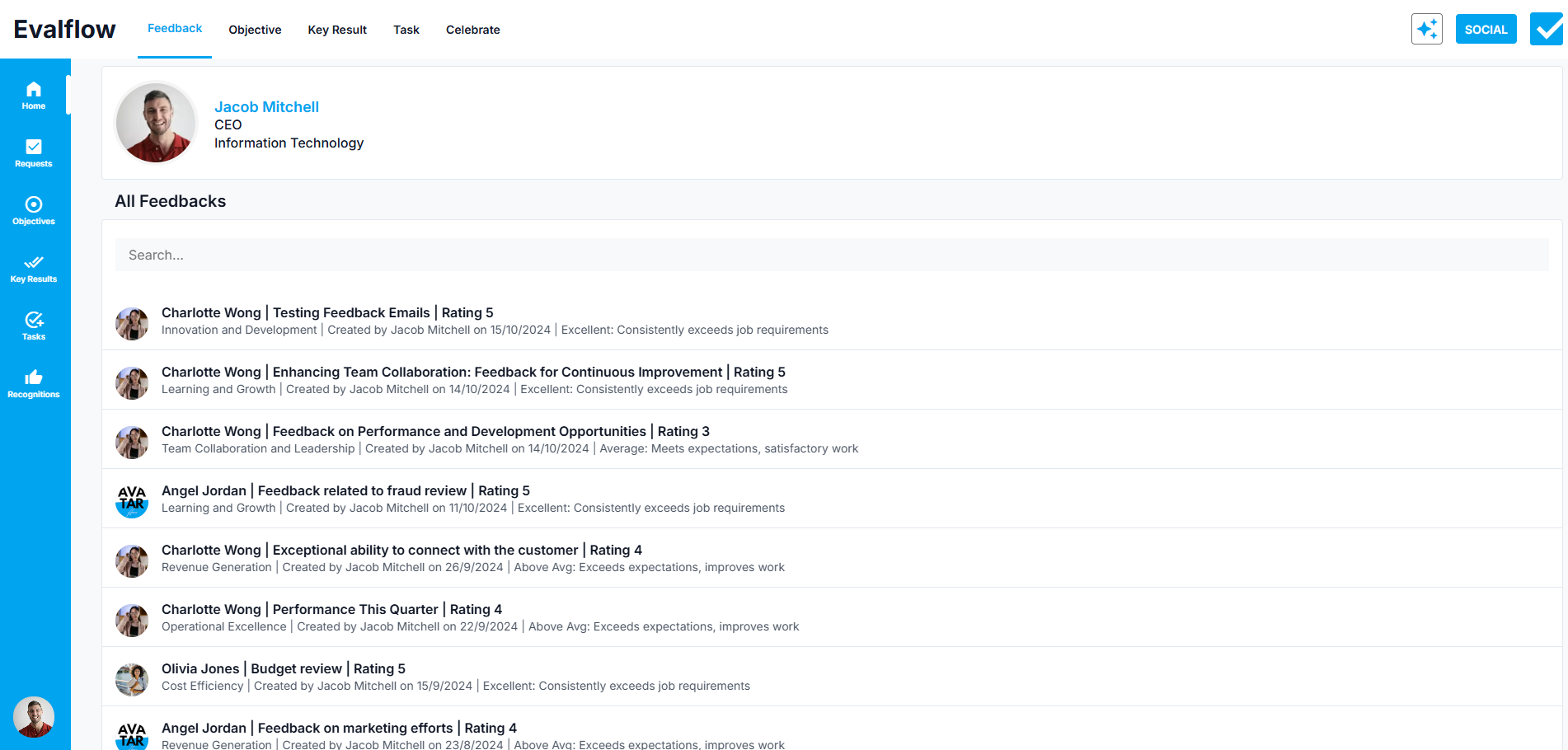Click the Jacob Mitchell name link
This screenshot has height=750, width=1568.
click(x=266, y=107)
